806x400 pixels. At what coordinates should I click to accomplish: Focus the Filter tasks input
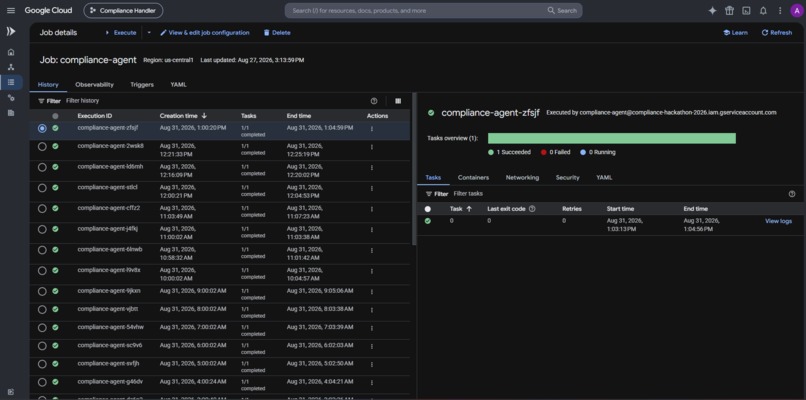pos(617,194)
